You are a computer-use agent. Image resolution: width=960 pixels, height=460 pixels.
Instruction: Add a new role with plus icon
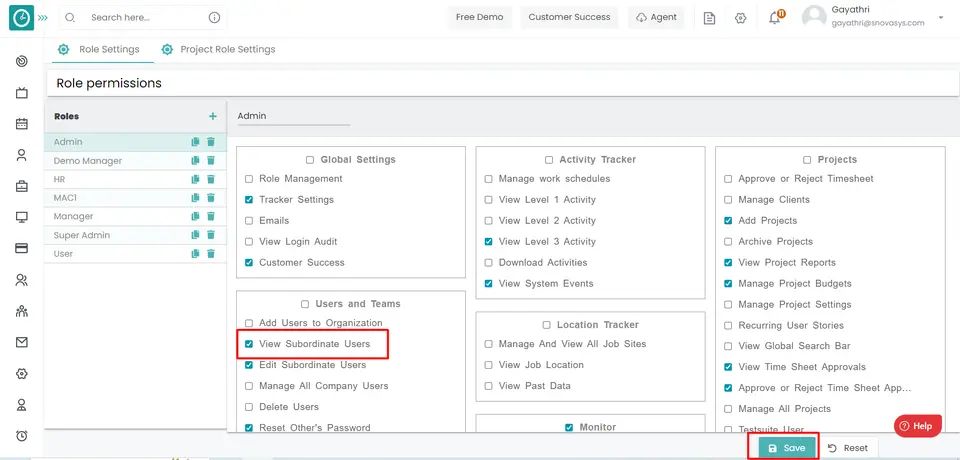pos(212,117)
